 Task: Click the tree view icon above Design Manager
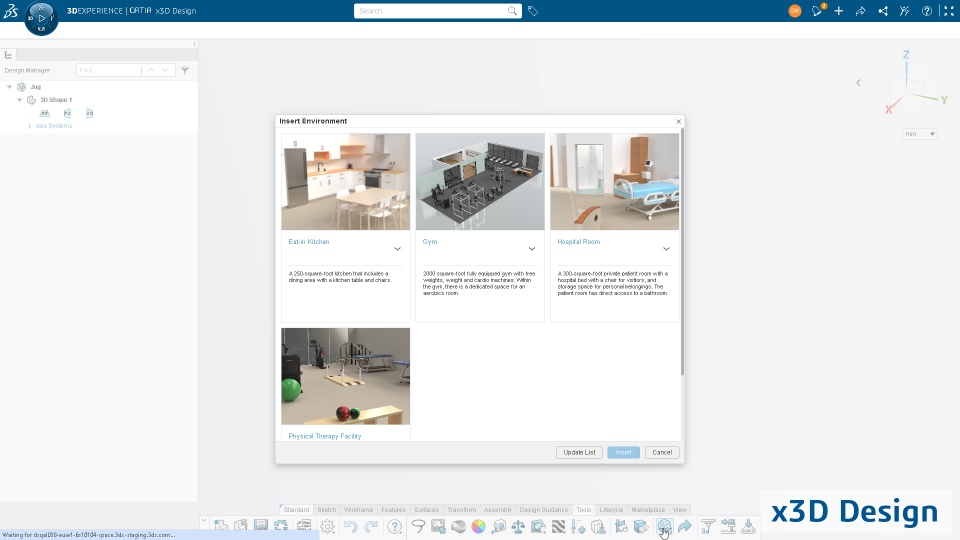[x=9, y=55]
